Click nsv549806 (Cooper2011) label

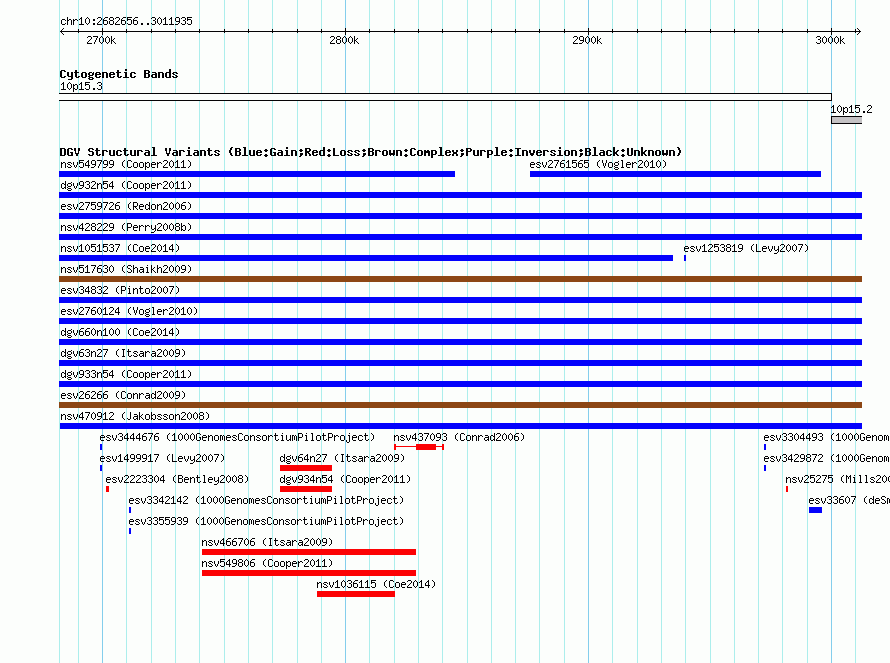(267, 563)
